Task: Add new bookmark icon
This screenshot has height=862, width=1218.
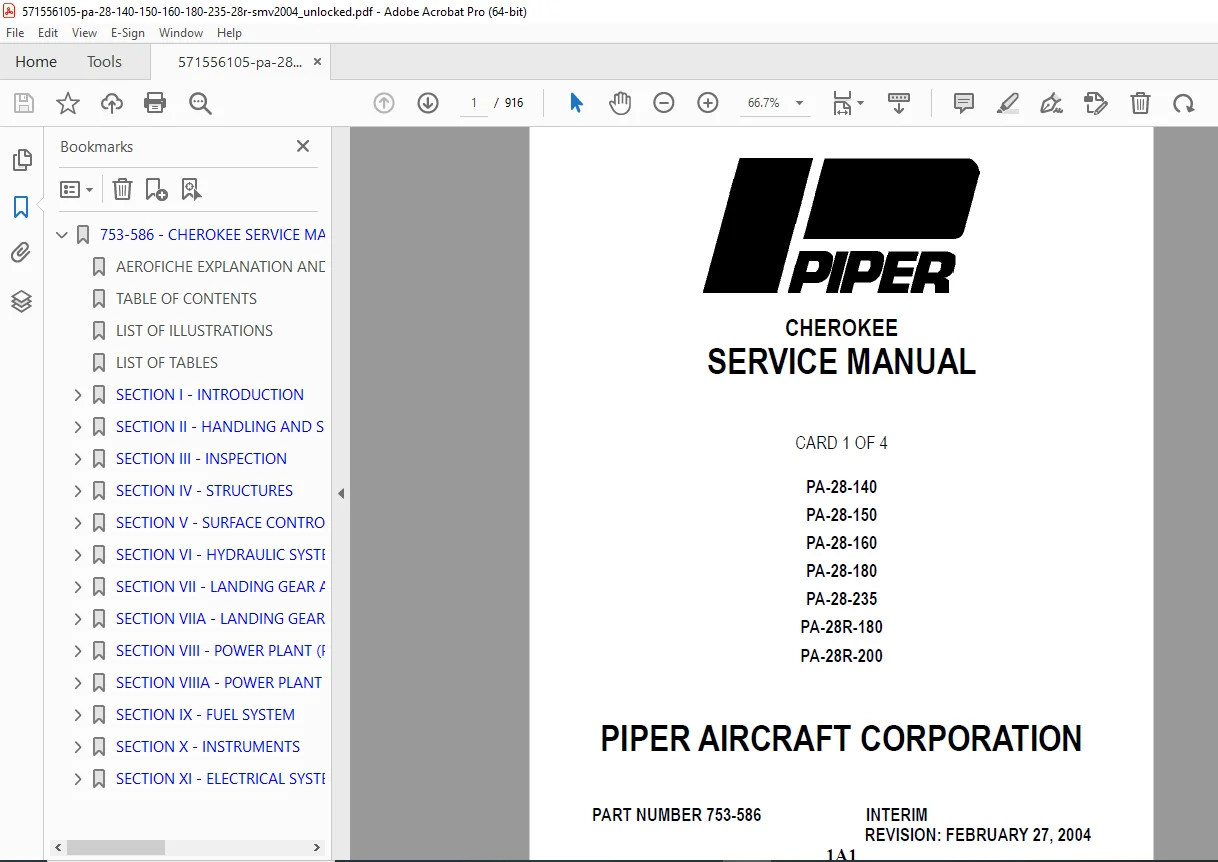Action: (157, 189)
